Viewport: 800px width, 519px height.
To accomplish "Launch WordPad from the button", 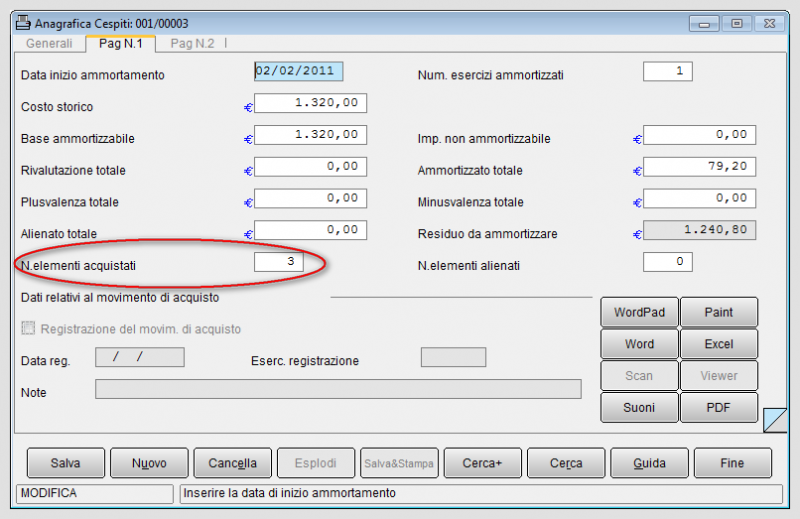I will pos(639,312).
